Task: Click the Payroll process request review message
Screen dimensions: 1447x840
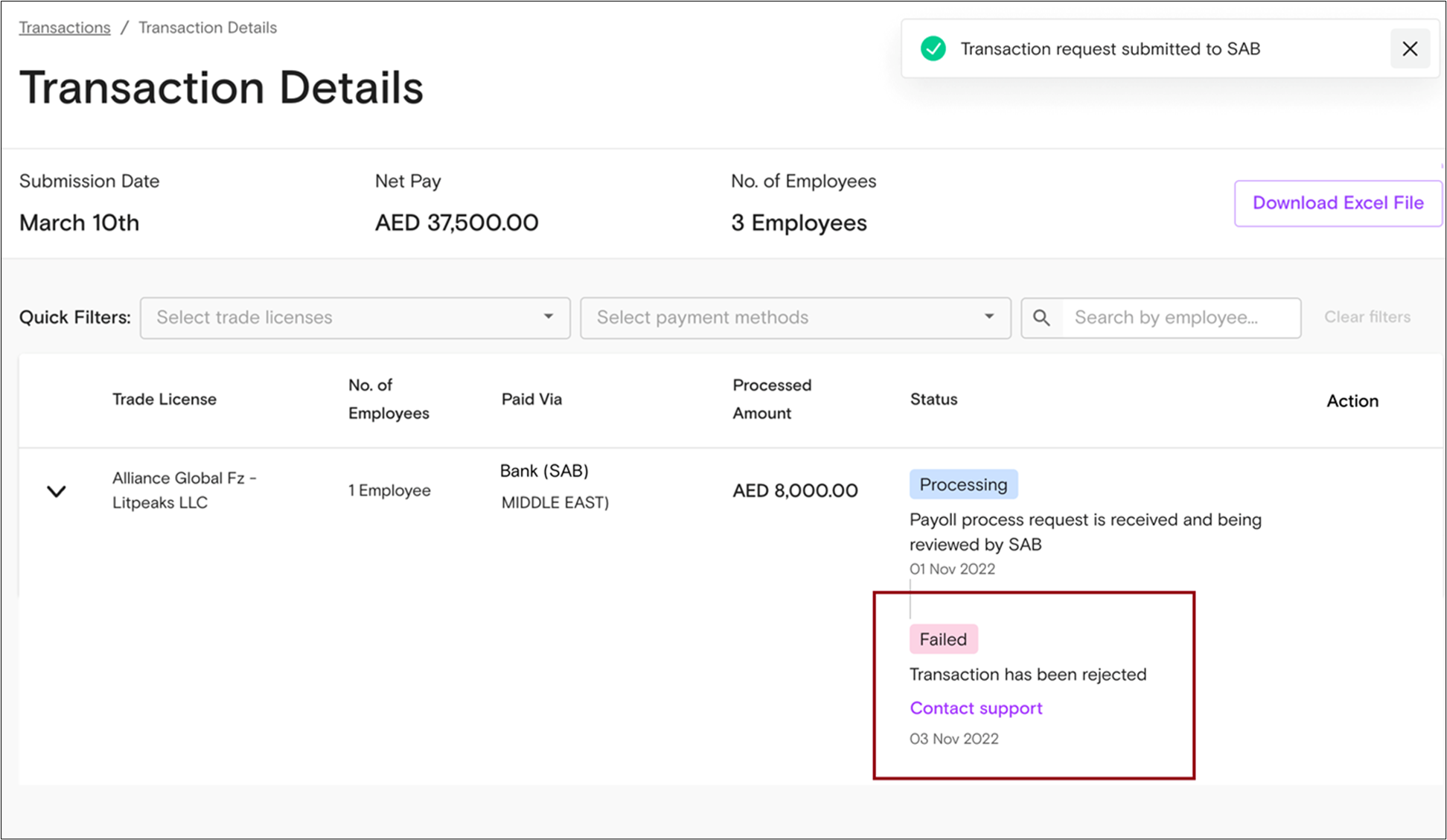Action: [x=1085, y=532]
